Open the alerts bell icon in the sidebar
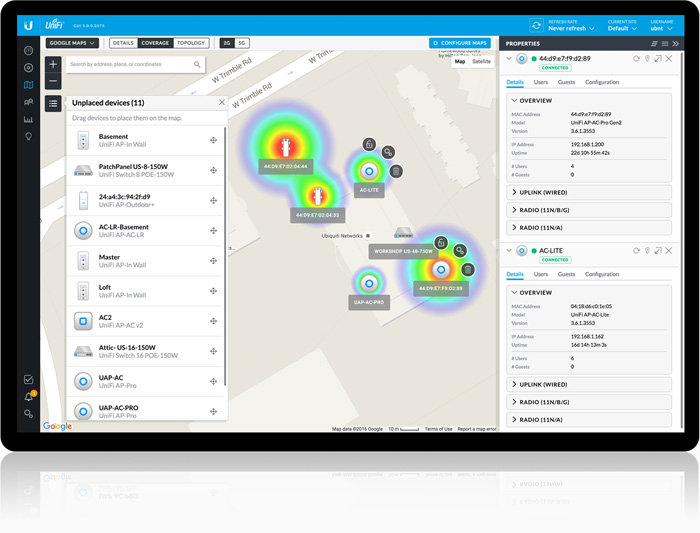700x533 pixels. click(29, 397)
